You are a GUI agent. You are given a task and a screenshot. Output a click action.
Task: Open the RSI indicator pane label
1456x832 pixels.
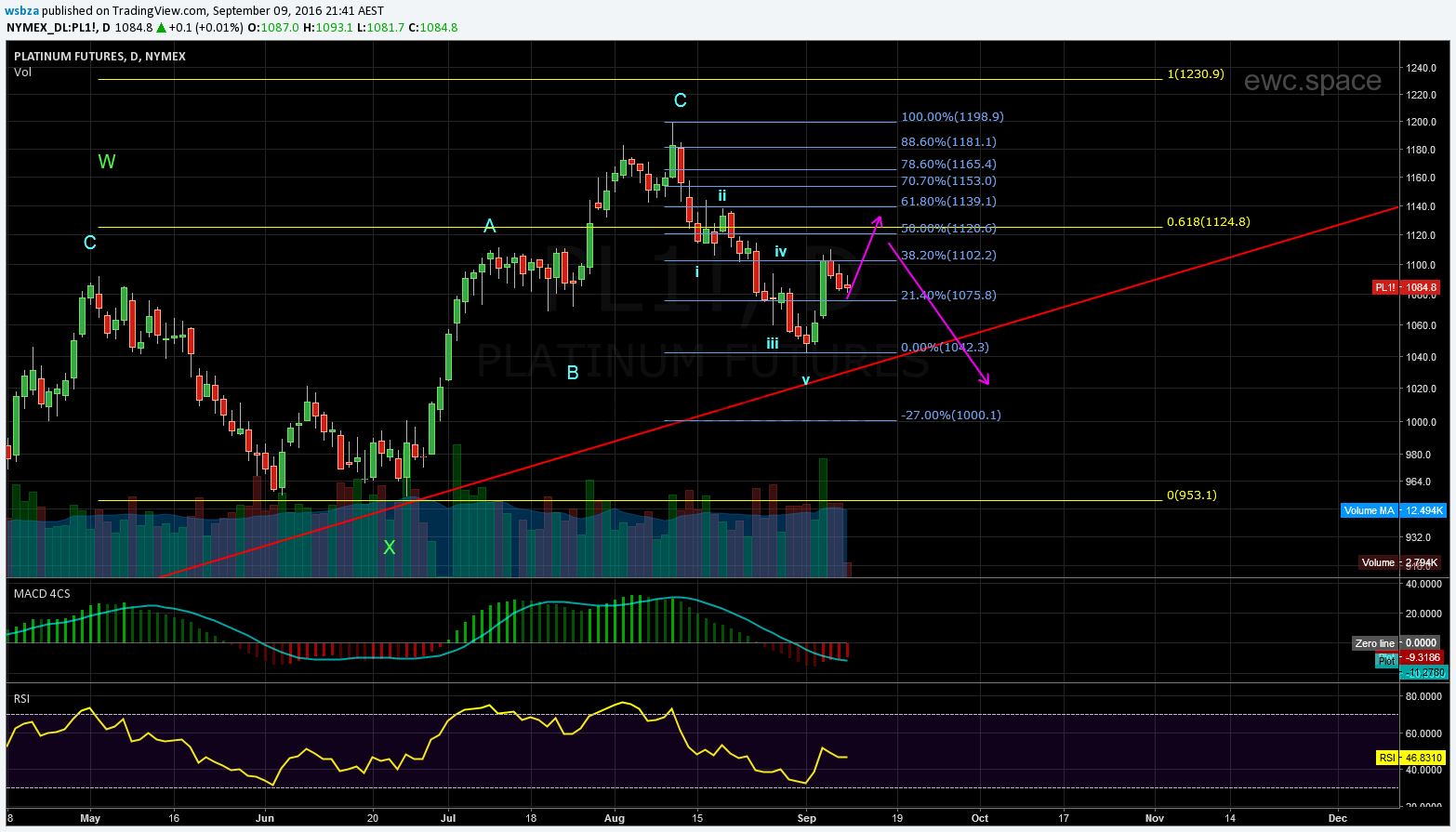21,698
